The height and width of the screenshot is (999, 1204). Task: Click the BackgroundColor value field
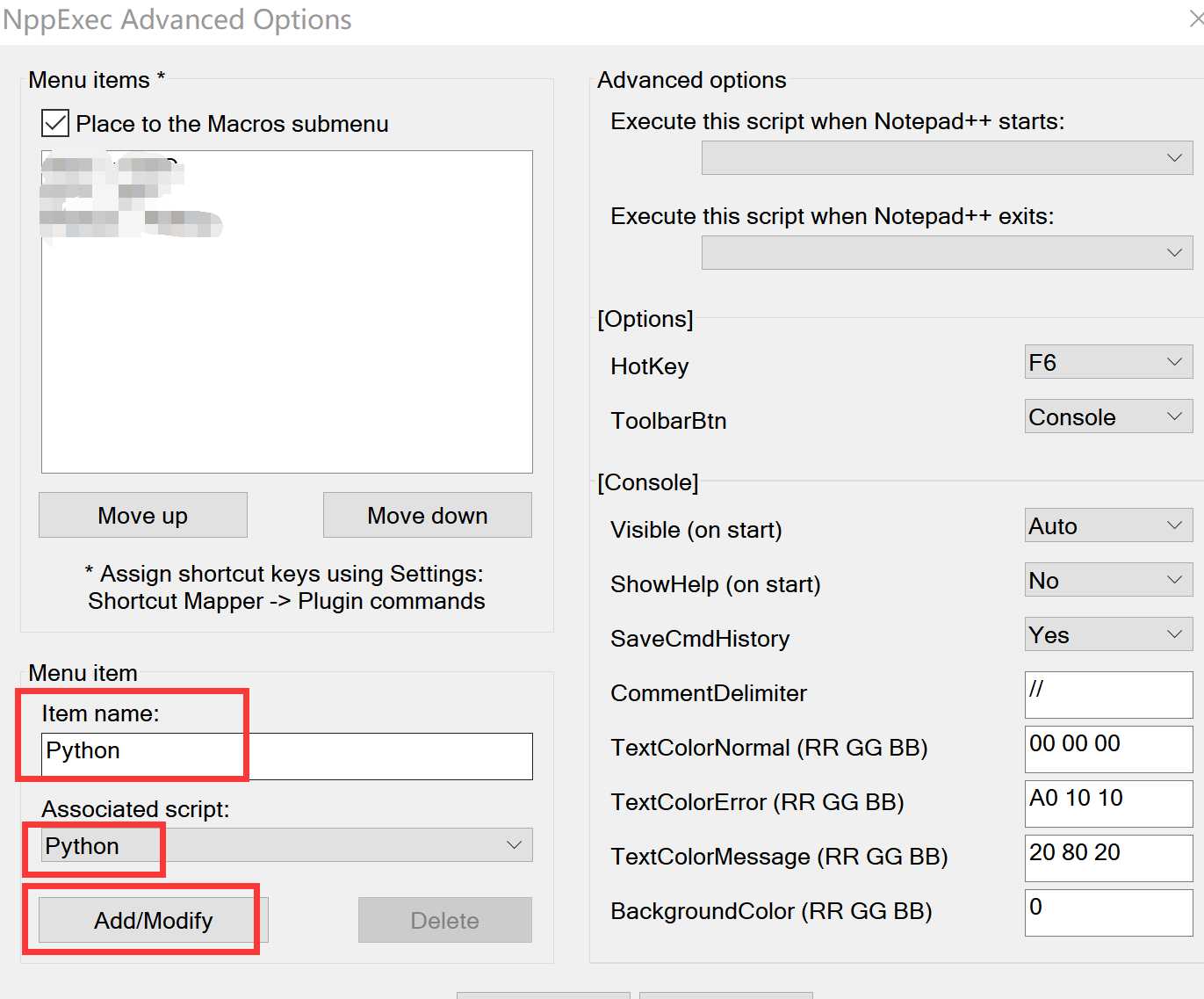(1107, 912)
